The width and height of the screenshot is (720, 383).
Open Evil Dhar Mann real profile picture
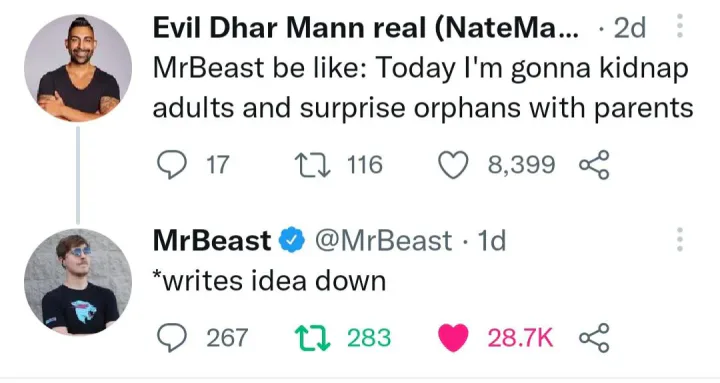point(78,68)
